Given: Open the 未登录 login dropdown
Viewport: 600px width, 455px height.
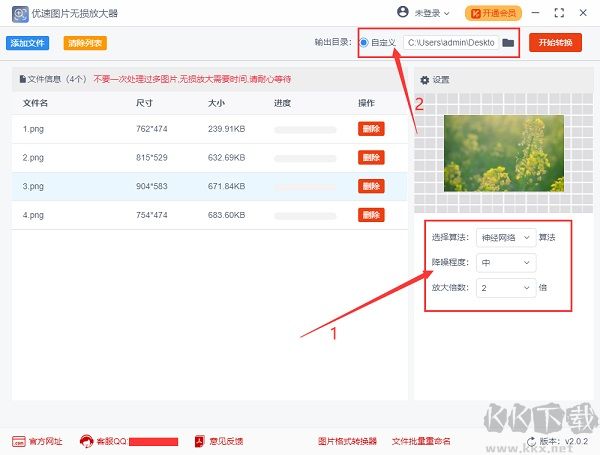Looking at the screenshot, I should [432, 13].
